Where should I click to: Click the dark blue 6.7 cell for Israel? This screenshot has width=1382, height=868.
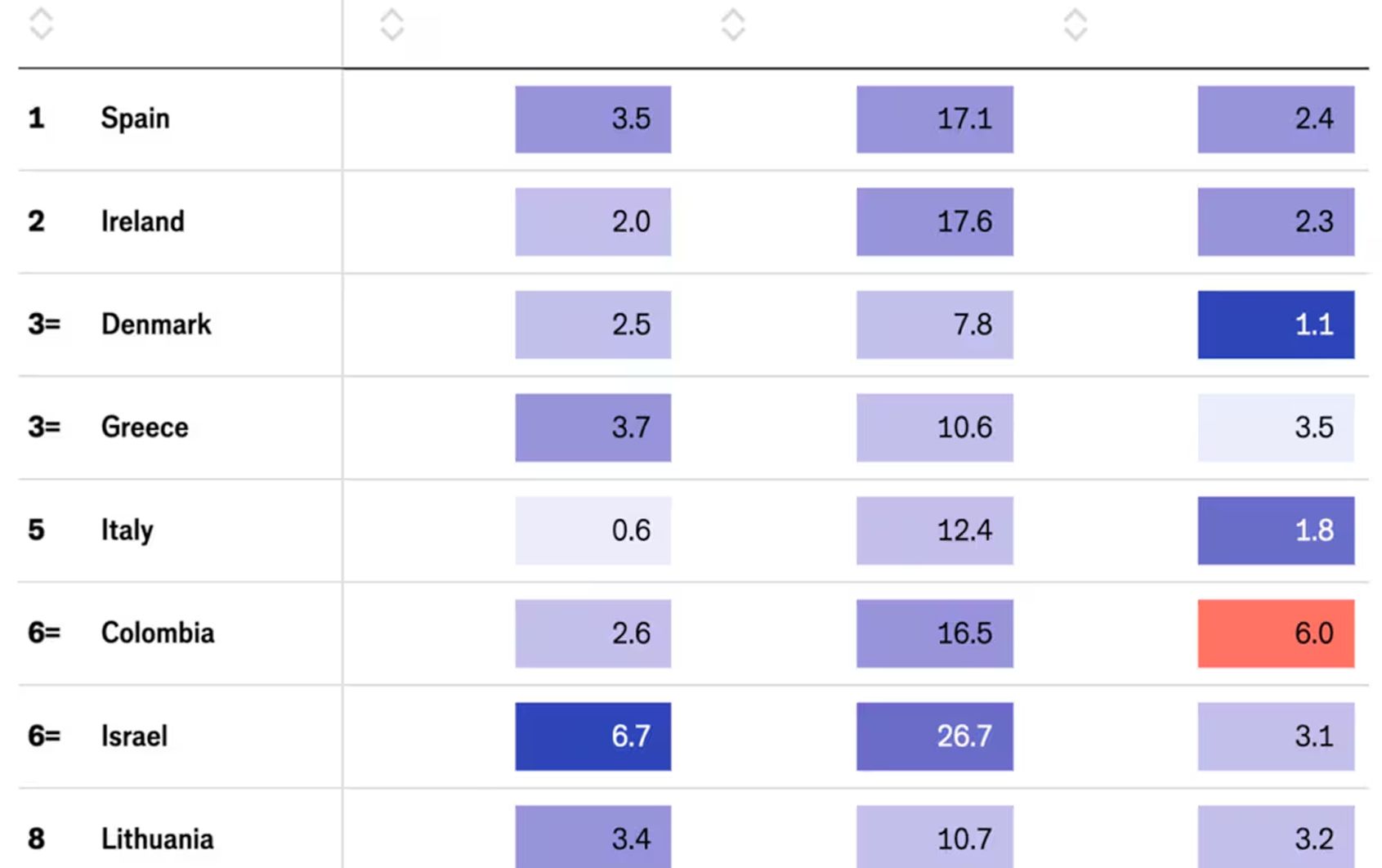(x=593, y=736)
